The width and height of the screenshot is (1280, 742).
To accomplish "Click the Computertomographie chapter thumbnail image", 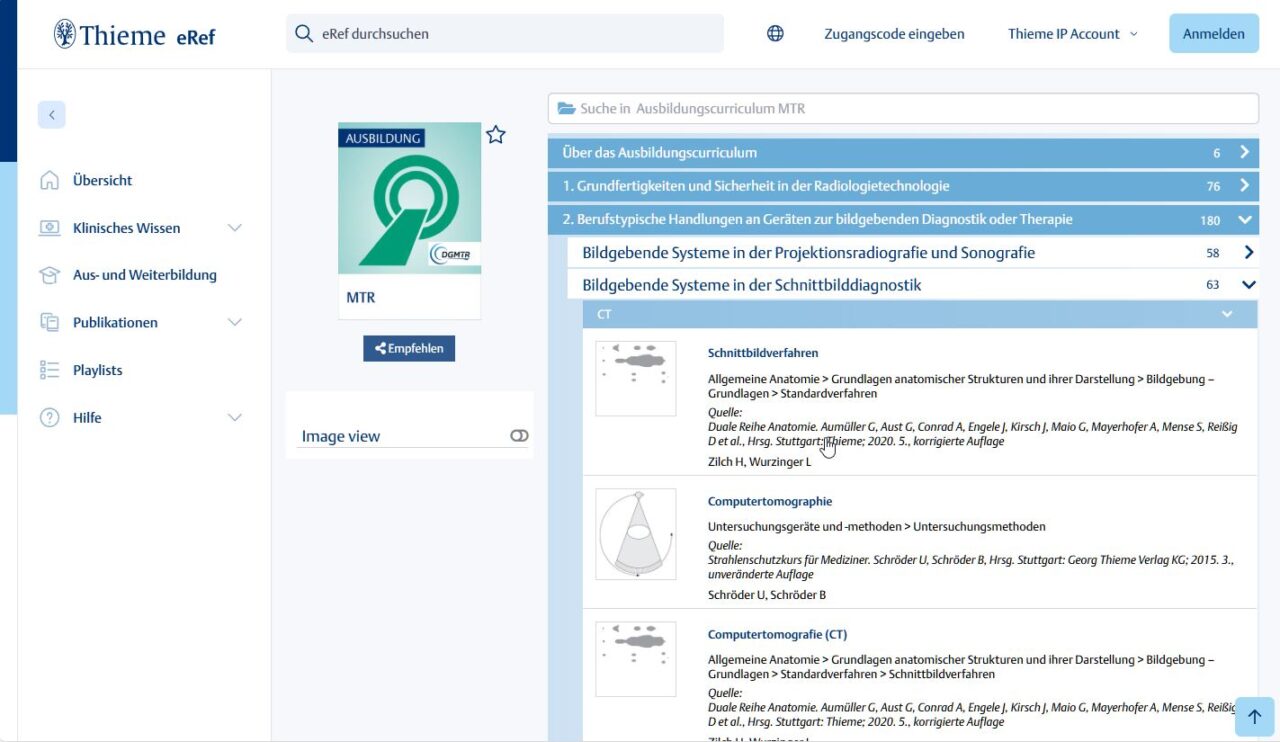I will tap(635, 534).
